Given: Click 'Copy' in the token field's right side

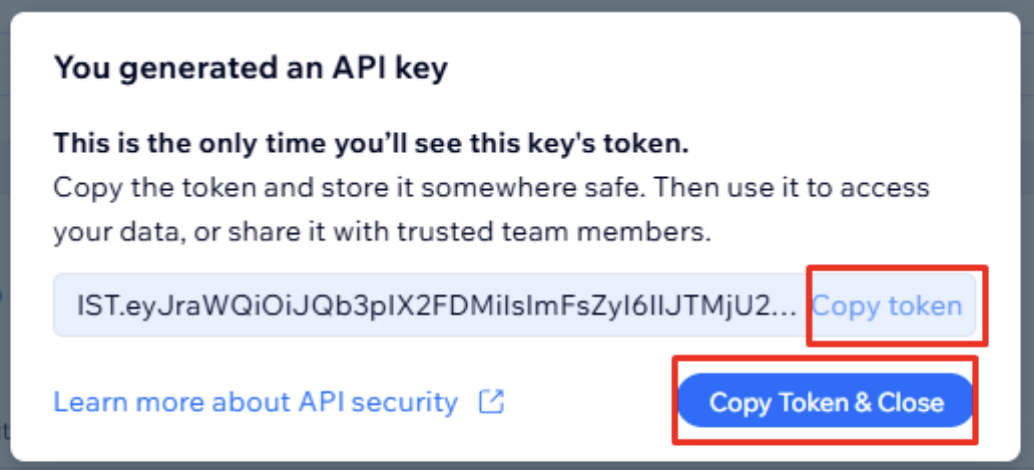Looking at the screenshot, I should click(x=846, y=307).
